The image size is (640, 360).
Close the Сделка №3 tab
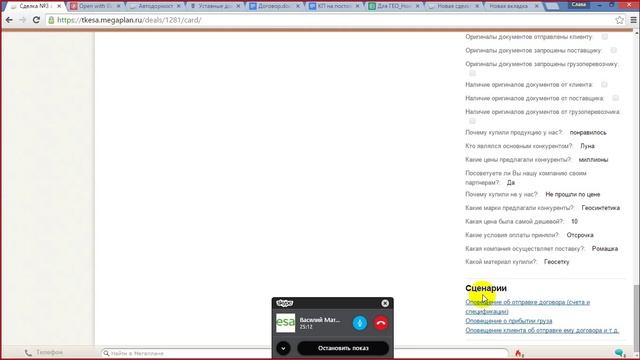[x=59, y=6]
